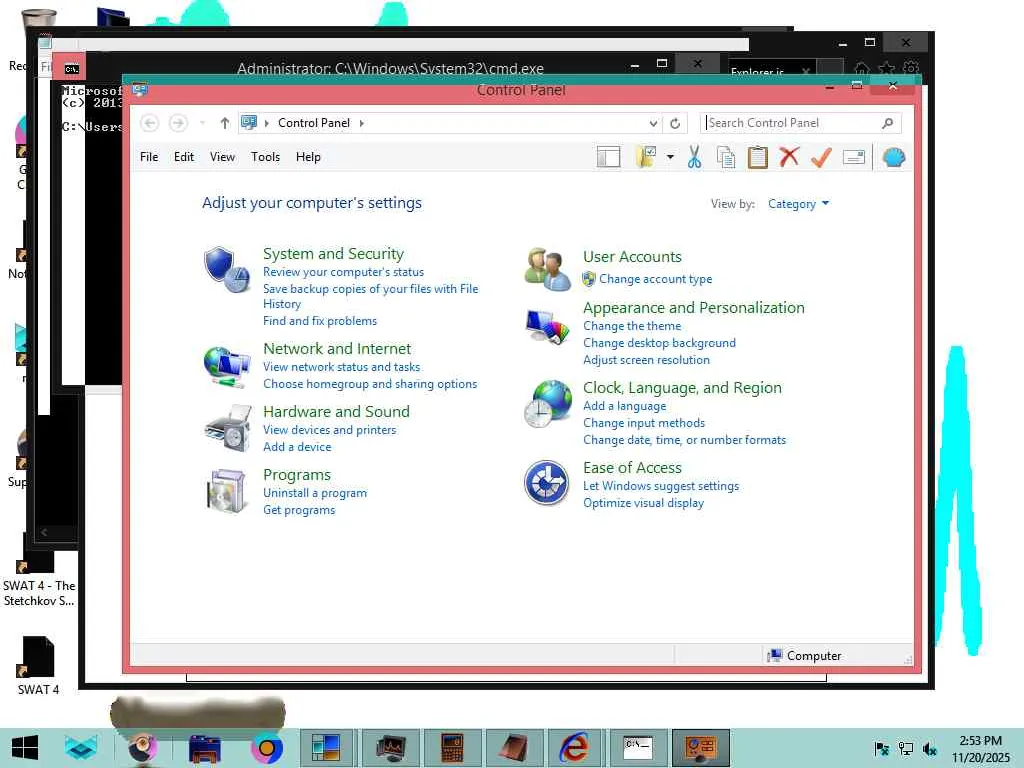Click Change the theme link

632,326
